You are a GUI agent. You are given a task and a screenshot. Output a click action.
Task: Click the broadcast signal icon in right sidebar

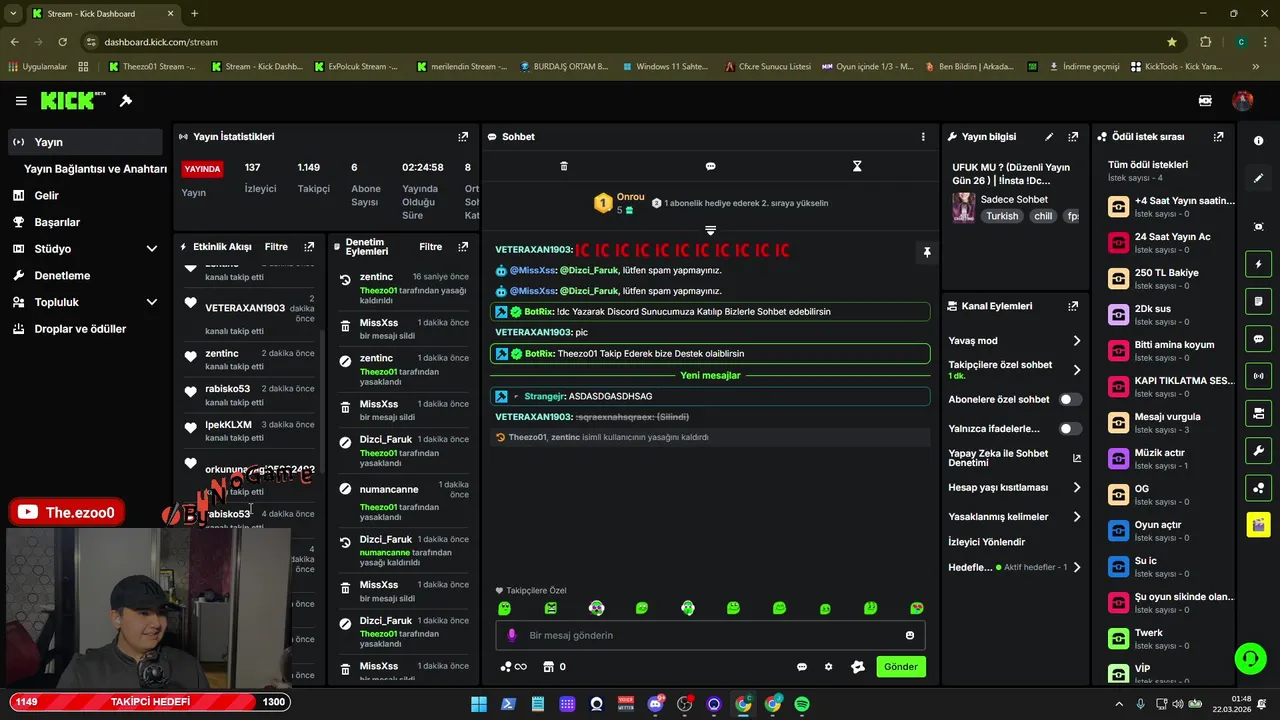[1258, 376]
